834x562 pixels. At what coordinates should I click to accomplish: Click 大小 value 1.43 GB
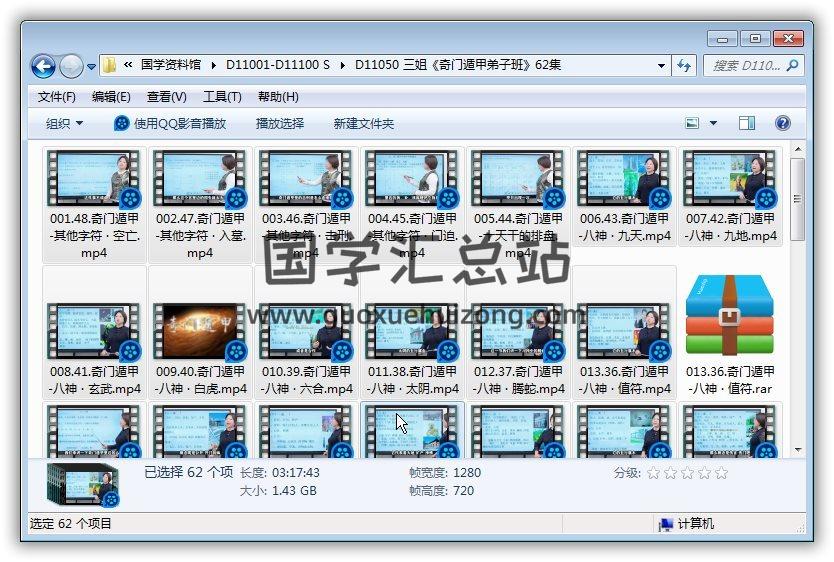(294, 491)
